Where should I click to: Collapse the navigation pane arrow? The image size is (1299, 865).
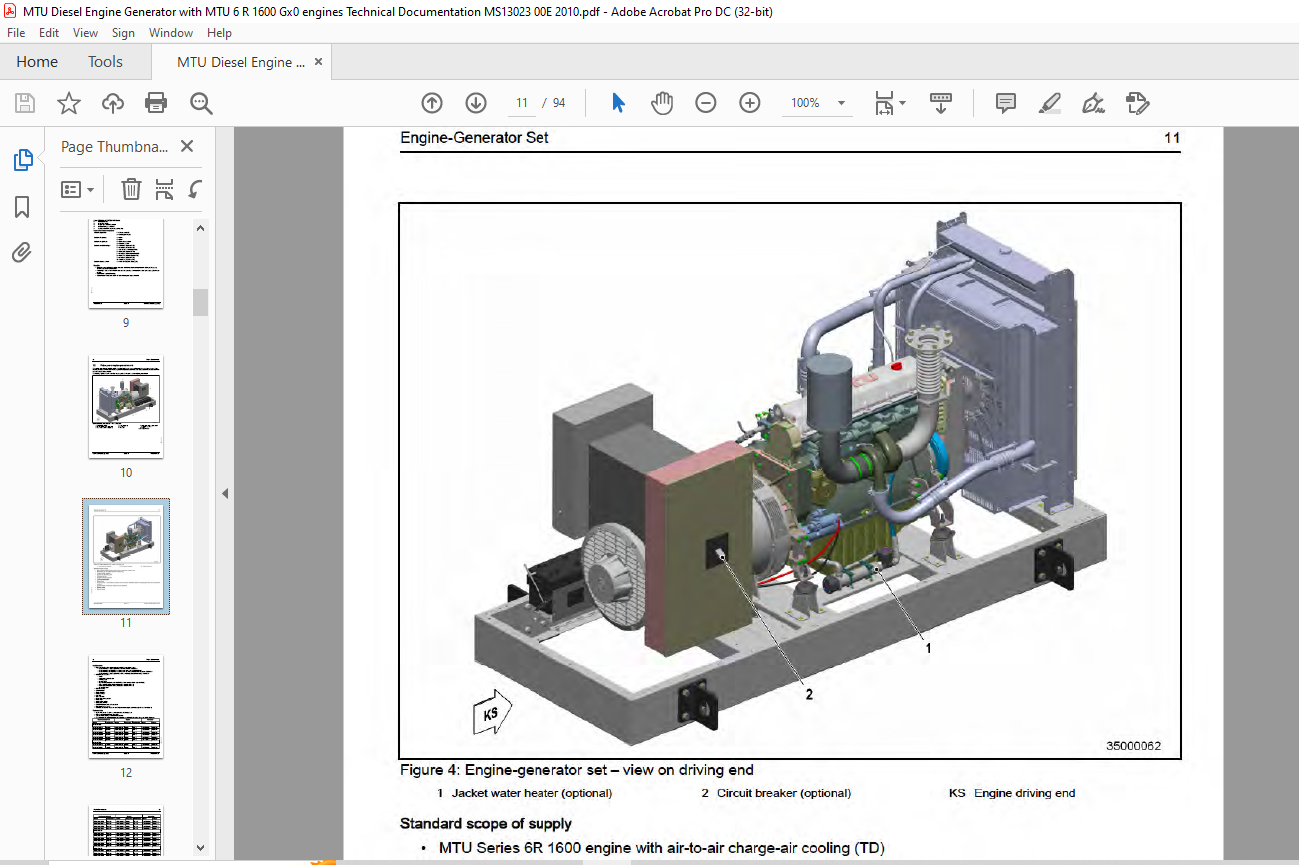(x=225, y=493)
